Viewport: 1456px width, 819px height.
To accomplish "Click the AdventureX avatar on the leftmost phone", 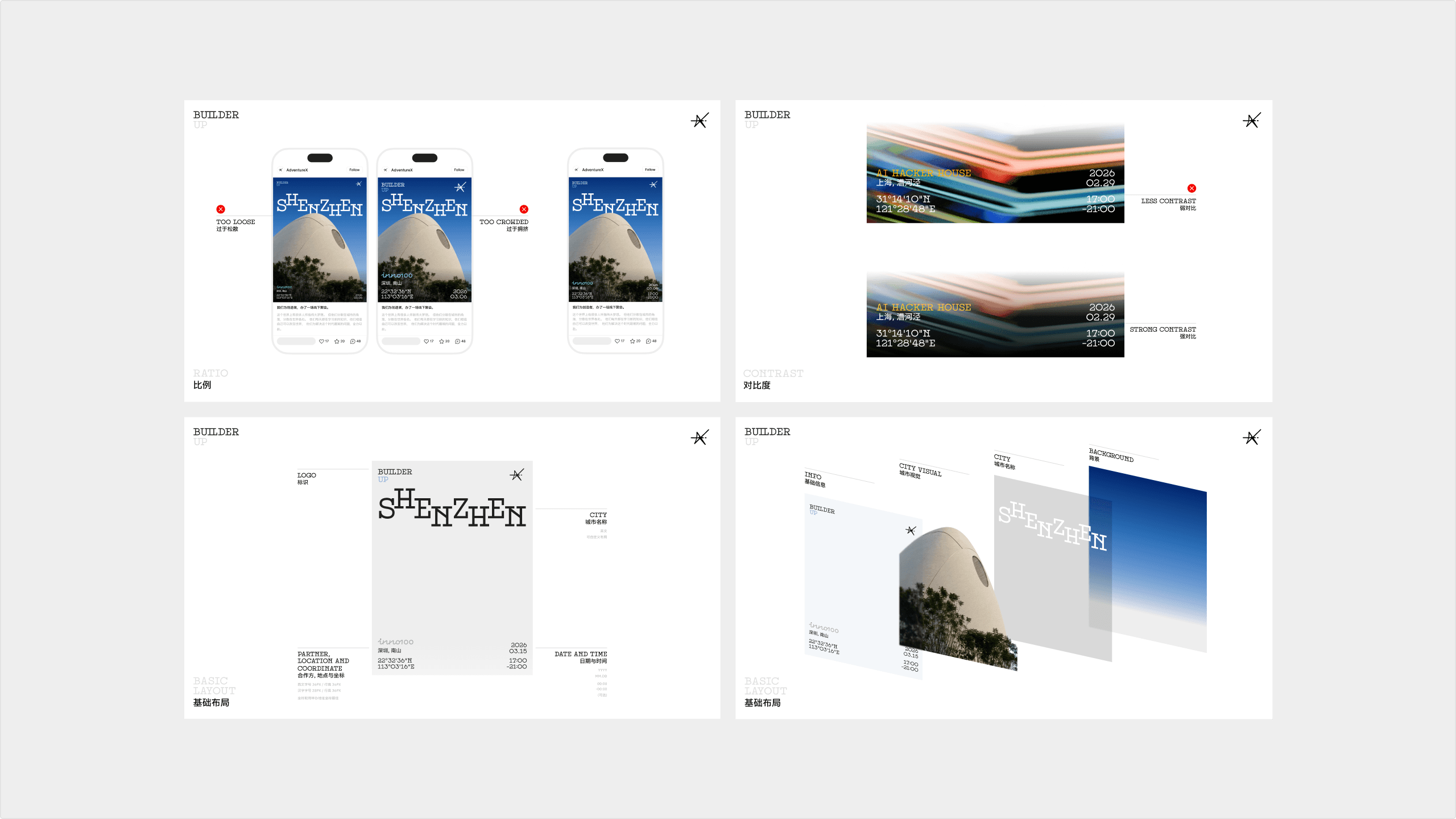I will [280, 170].
